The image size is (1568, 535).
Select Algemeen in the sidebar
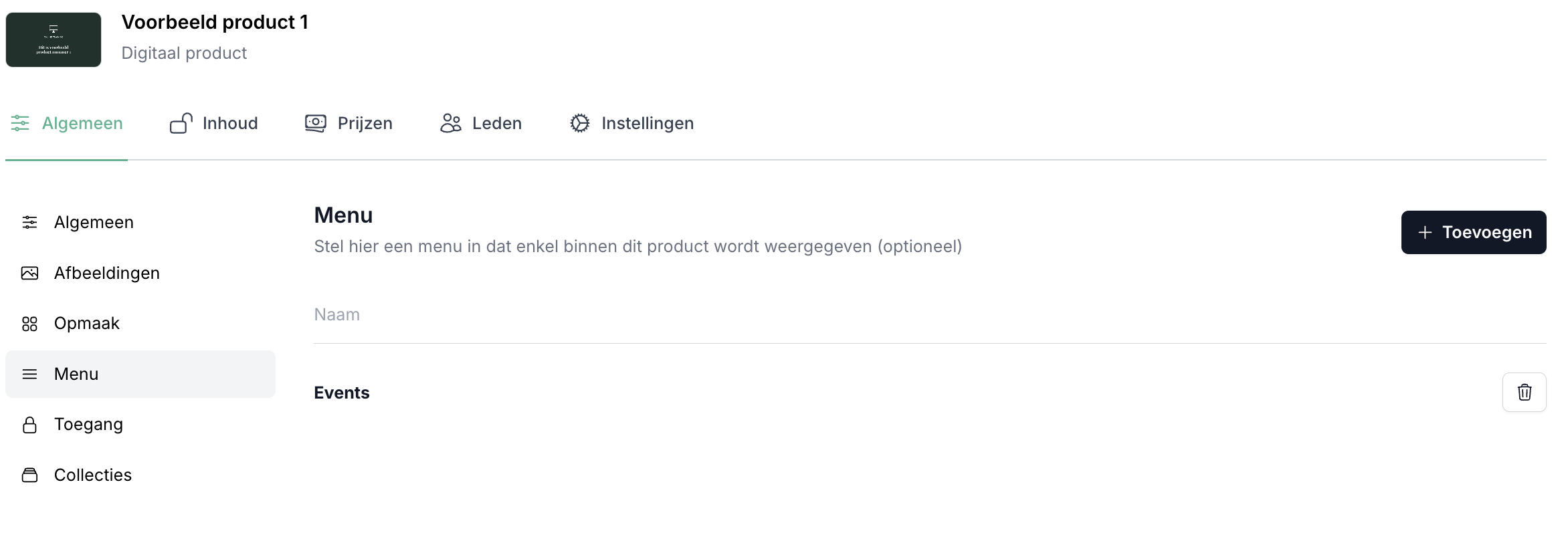tap(94, 222)
